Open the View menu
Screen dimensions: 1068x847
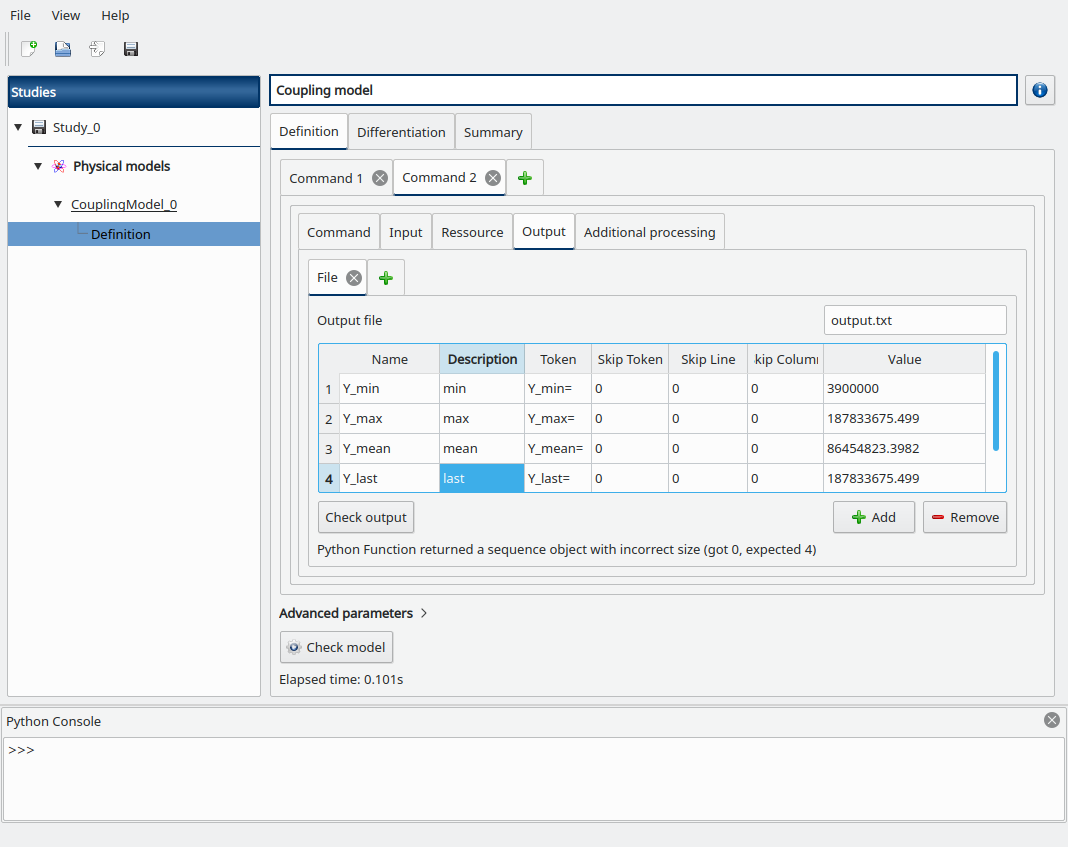coord(66,15)
